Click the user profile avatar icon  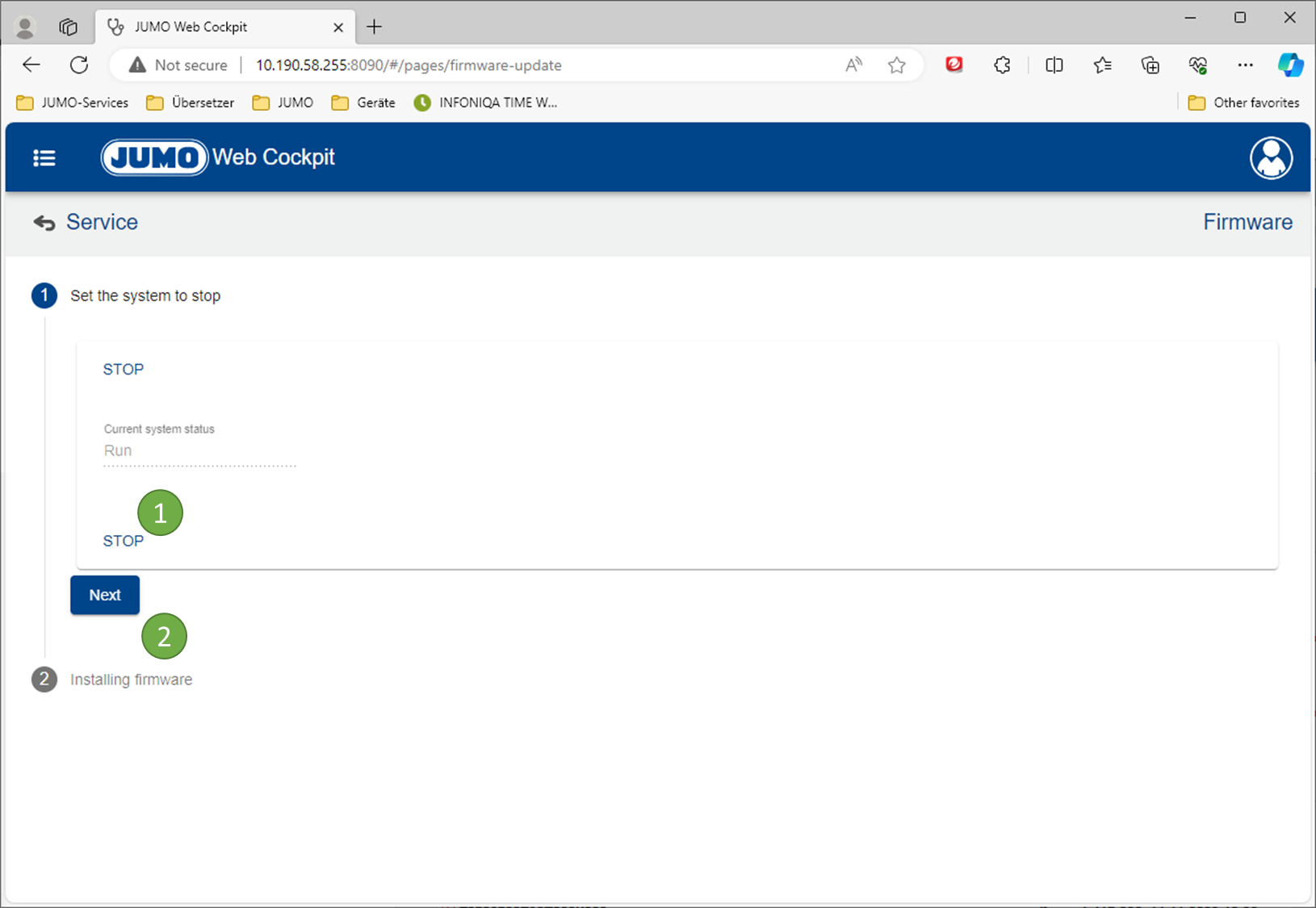1271,158
